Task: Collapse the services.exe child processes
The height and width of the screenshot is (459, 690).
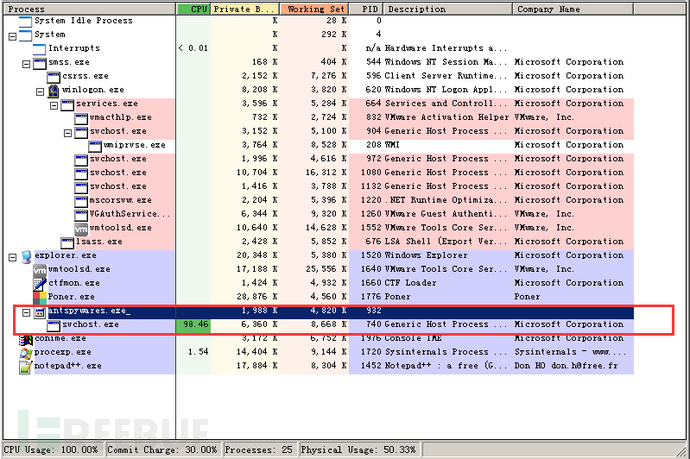Action: [x=53, y=104]
